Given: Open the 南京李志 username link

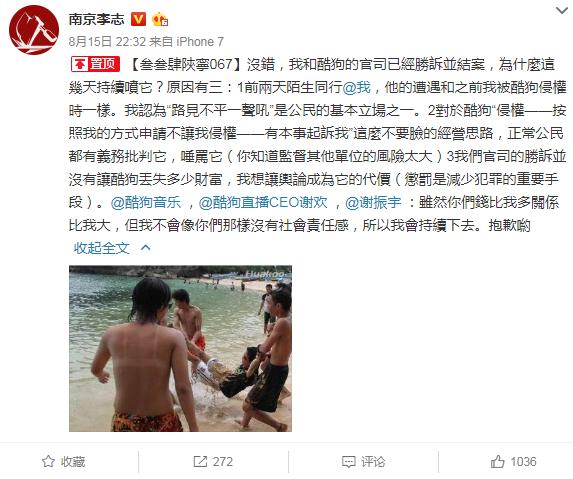Looking at the screenshot, I should (96, 19).
